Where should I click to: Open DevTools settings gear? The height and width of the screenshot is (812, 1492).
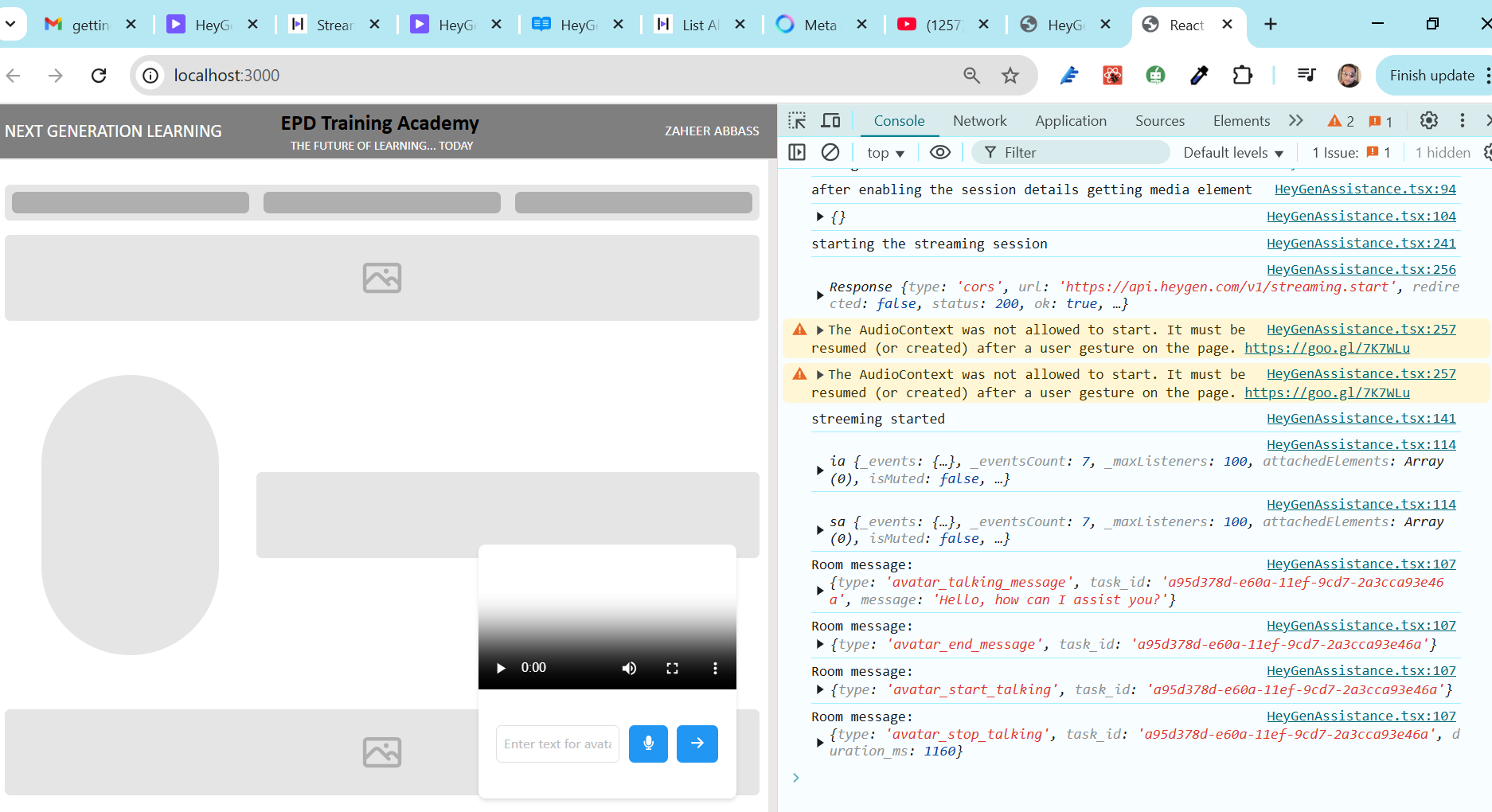(x=1429, y=121)
